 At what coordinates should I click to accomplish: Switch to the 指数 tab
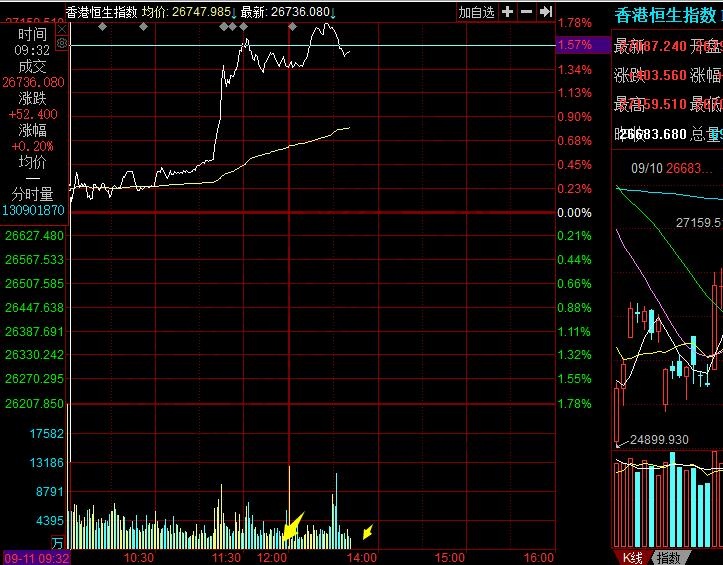point(669,557)
